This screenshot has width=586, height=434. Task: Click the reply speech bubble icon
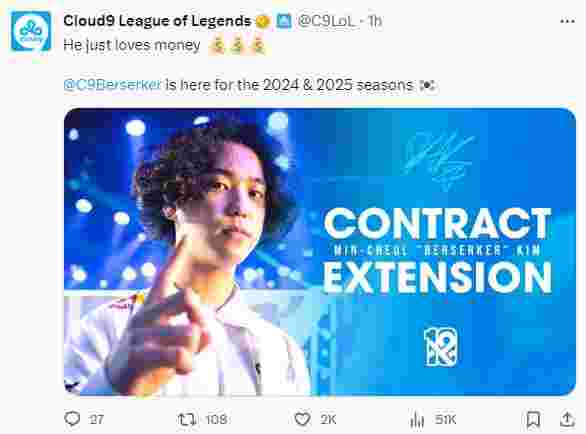72,419
